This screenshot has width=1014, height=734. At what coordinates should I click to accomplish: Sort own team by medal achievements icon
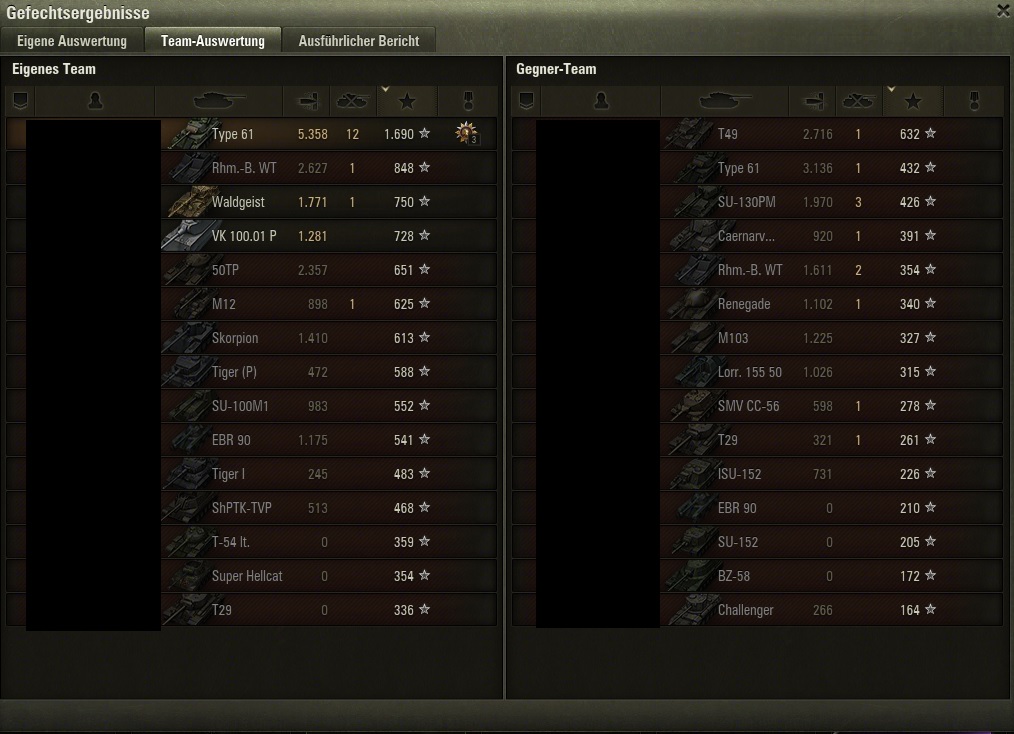tap(468, 101)
